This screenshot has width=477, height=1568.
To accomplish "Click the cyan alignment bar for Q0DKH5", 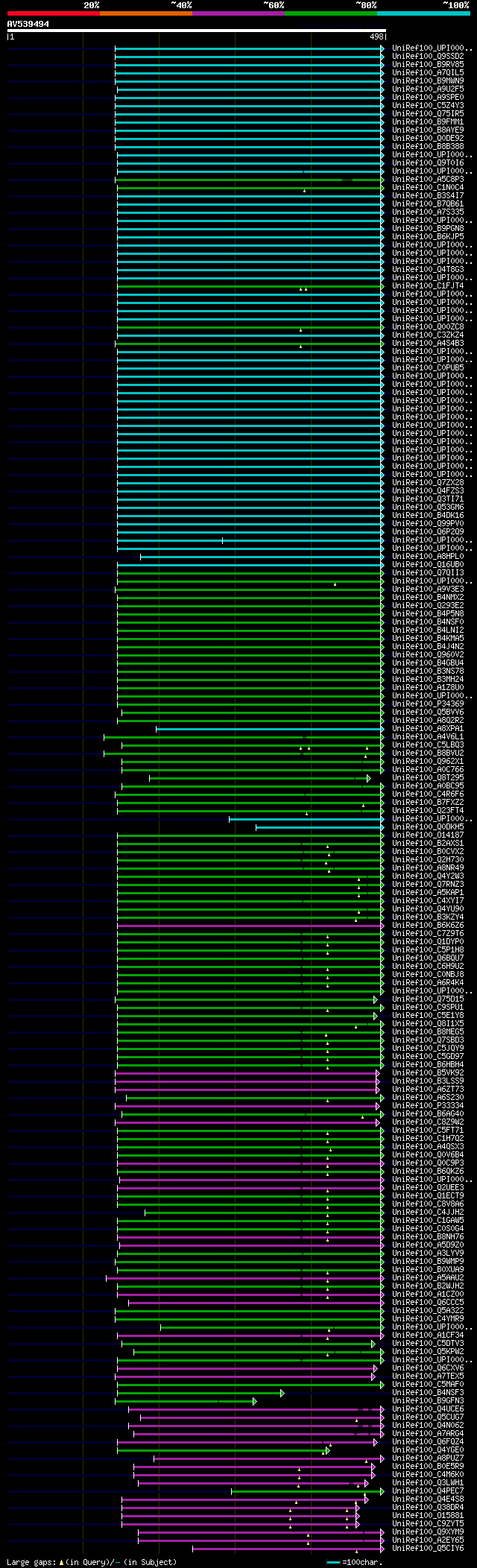I will tap(319, 826).
